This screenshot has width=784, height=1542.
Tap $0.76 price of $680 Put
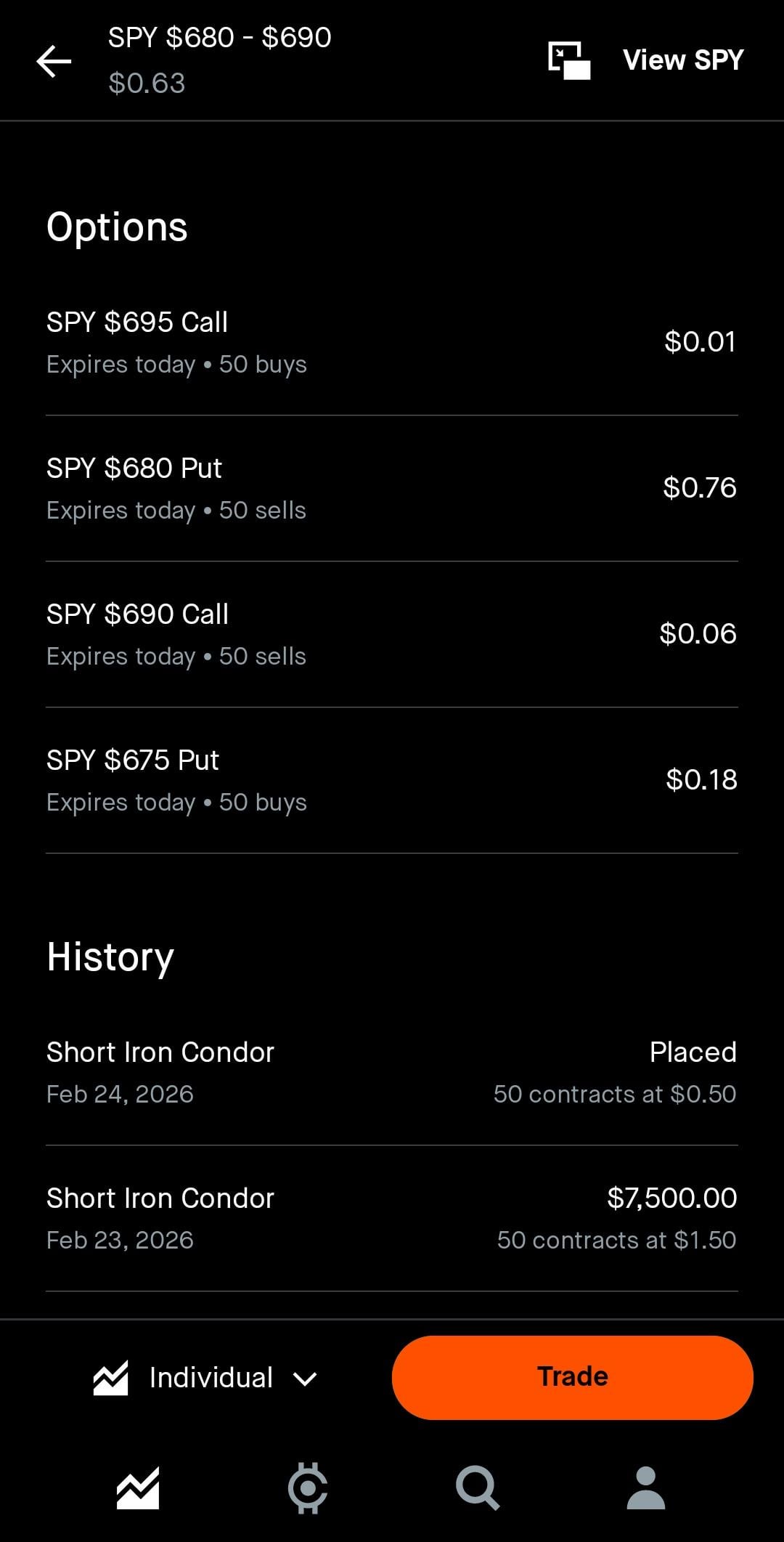click(x=699, y=487)
